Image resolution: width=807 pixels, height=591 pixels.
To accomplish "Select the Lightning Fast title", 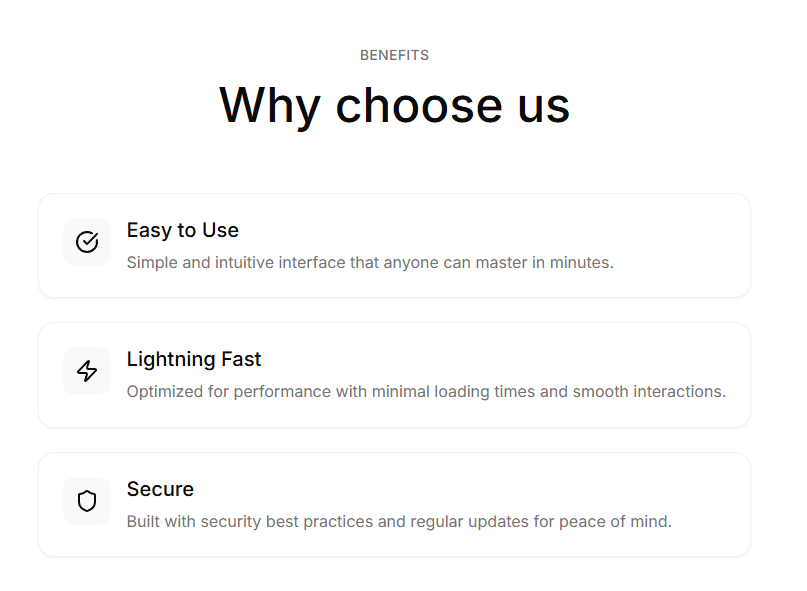I will pyautogui.click(x=194, y=359).
